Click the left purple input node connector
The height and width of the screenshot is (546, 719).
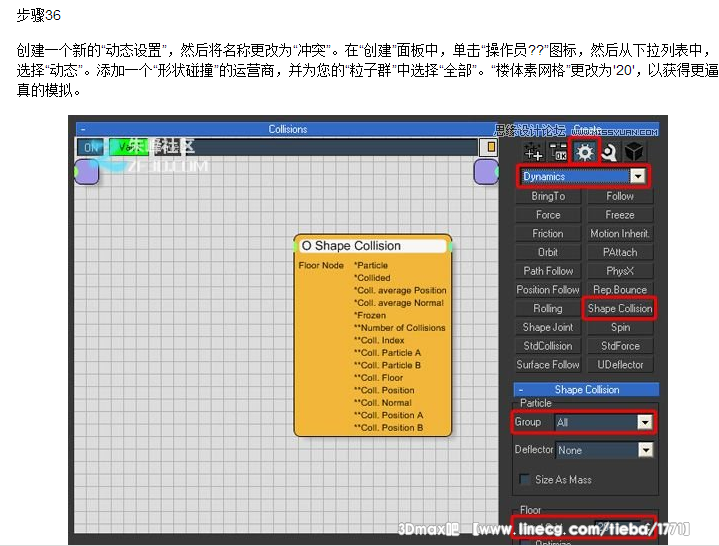coord(87,171)
